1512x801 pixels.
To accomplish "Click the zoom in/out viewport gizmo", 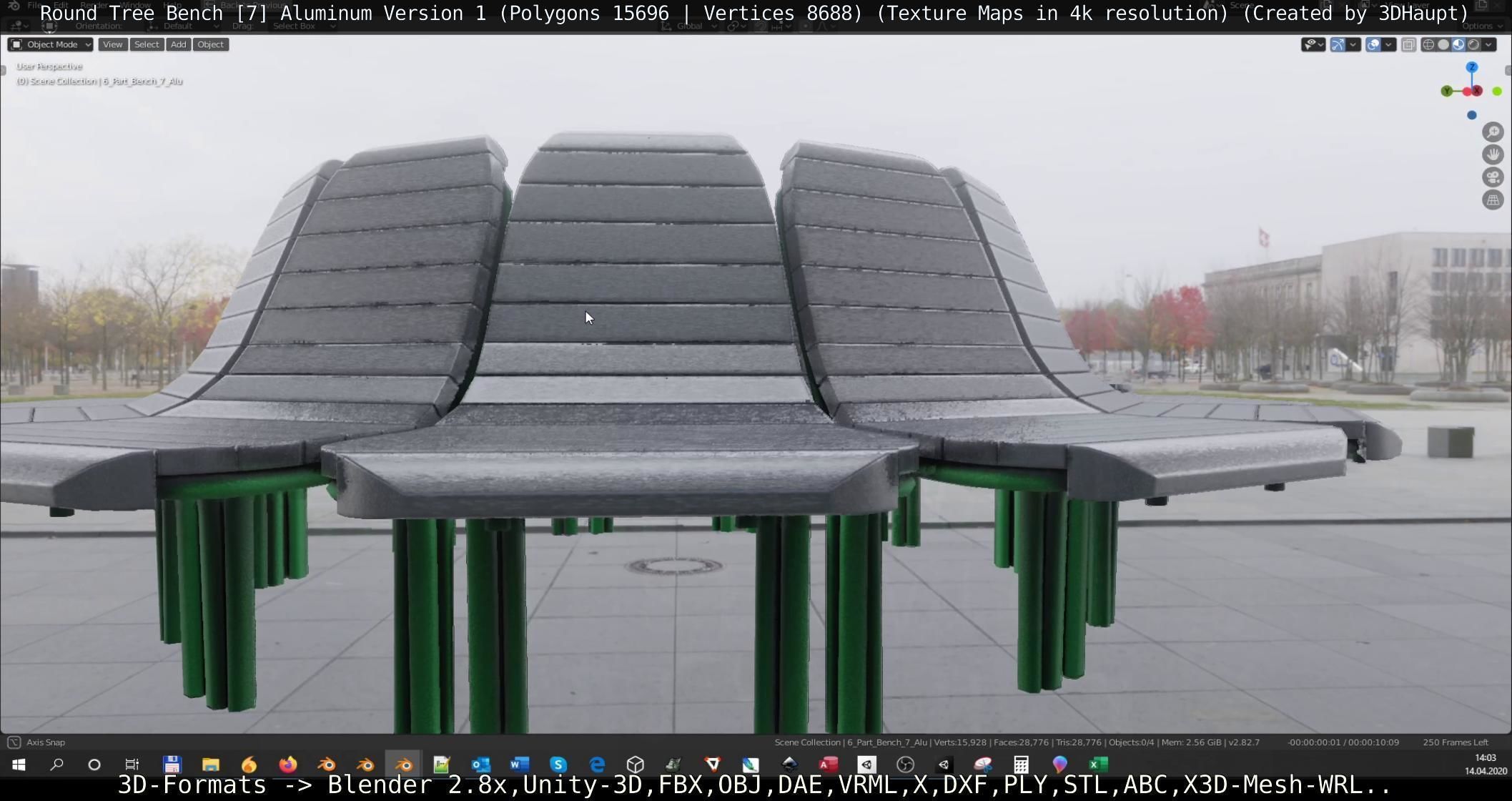I will tap(1493, 132).
